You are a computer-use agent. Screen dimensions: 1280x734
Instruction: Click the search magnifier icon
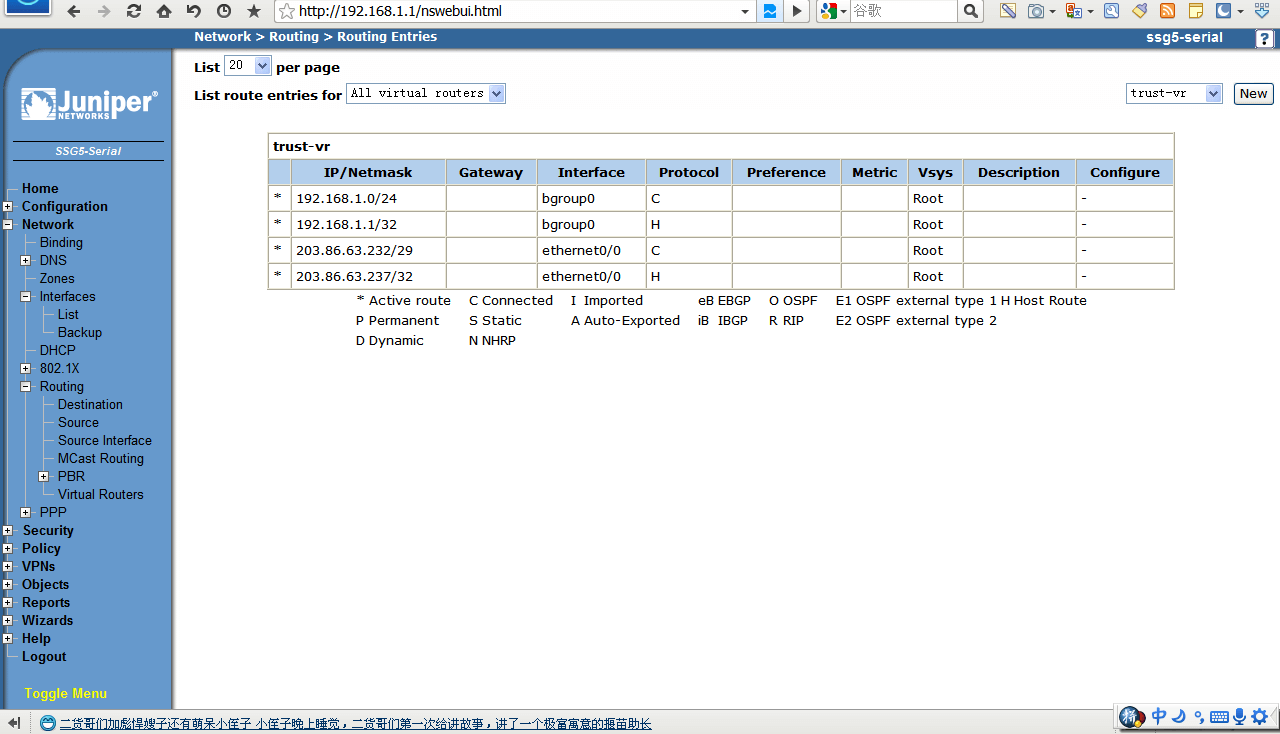pos(970,11)
